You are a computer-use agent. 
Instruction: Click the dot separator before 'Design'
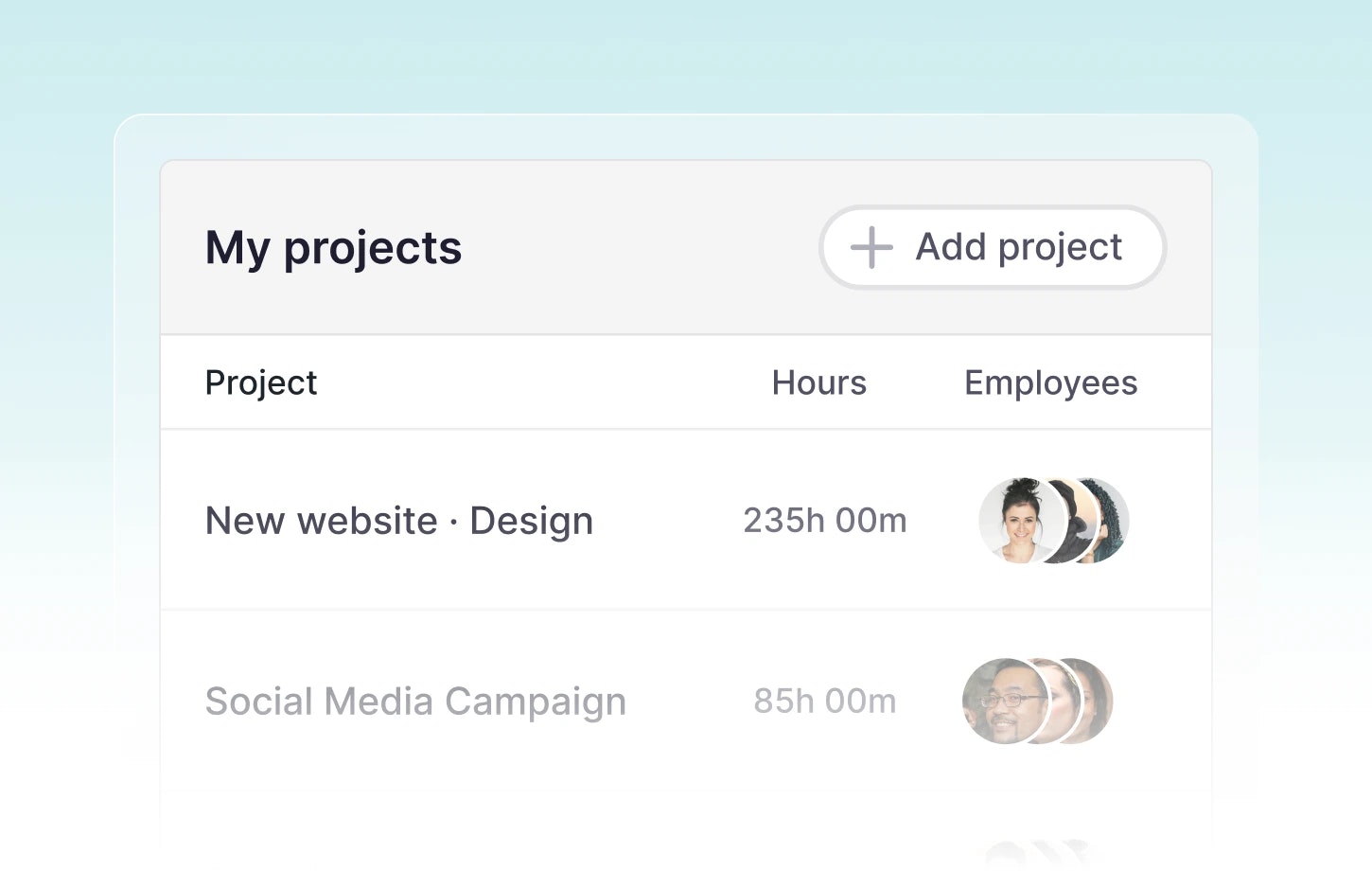(x=453, y=522)
